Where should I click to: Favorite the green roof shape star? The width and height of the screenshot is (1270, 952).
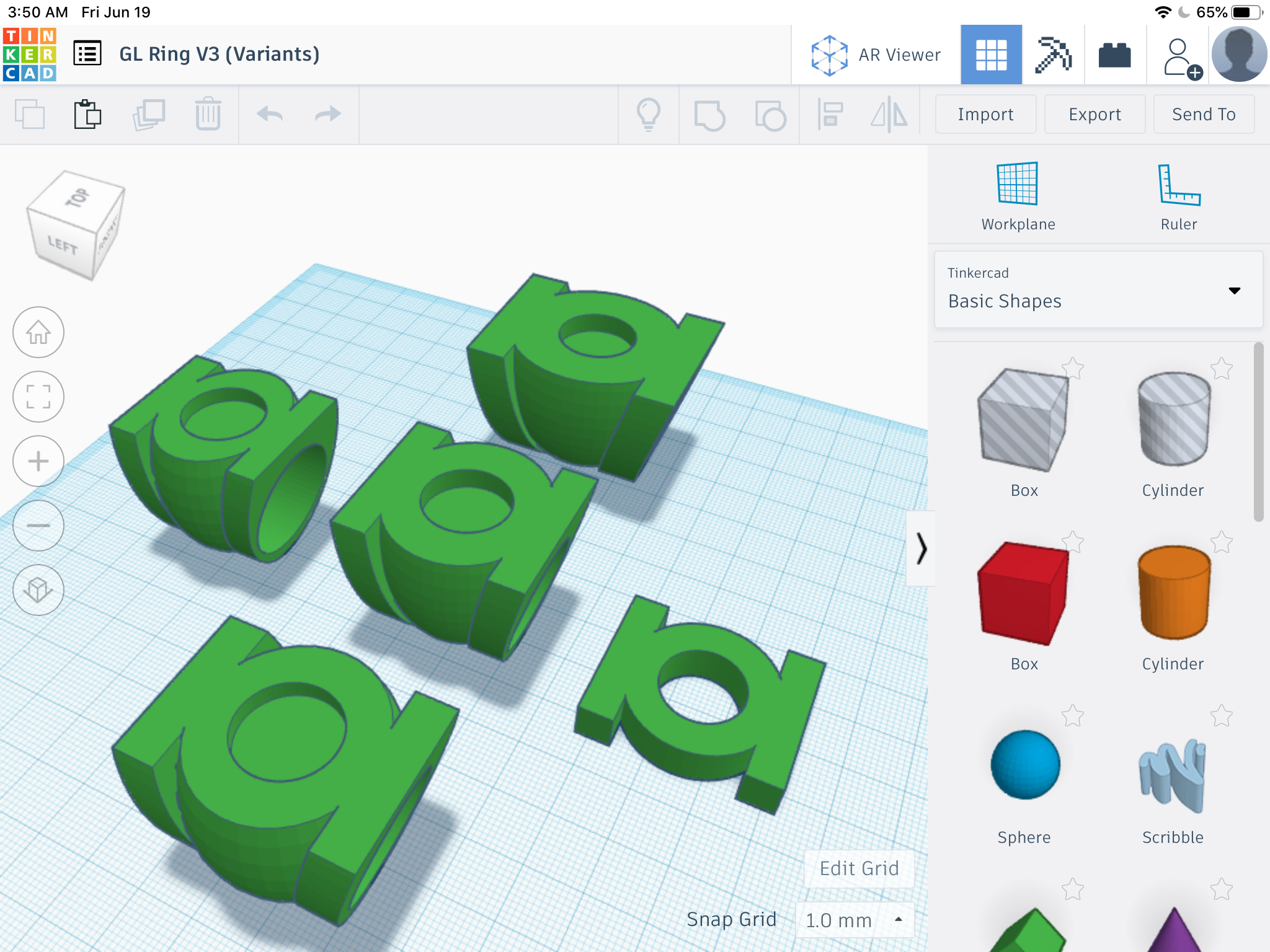[x=1073, y=889]
